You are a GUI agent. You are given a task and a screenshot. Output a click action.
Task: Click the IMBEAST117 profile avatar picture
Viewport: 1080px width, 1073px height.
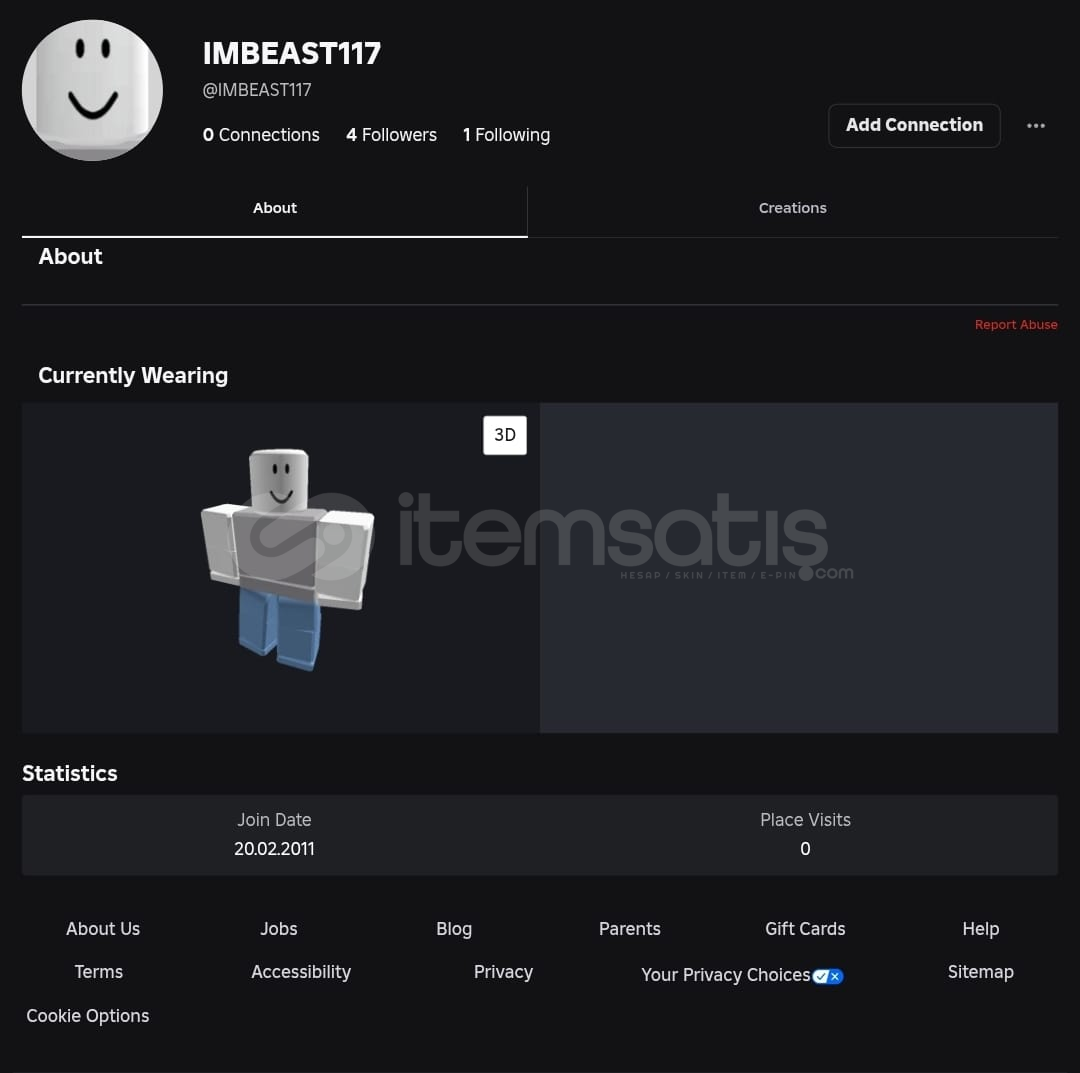pyautogui.click(x=92, y=90)
